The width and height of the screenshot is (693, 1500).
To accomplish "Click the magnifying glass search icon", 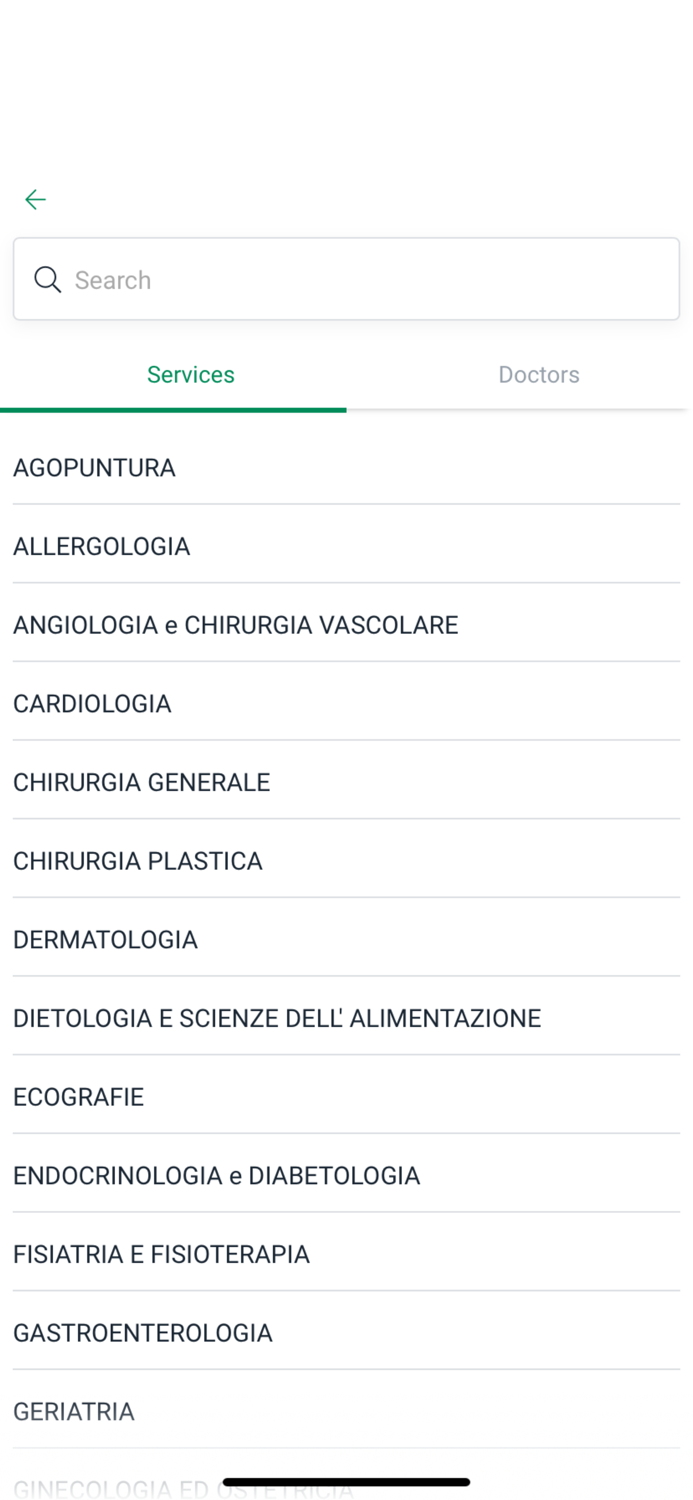I will point(47,280).
